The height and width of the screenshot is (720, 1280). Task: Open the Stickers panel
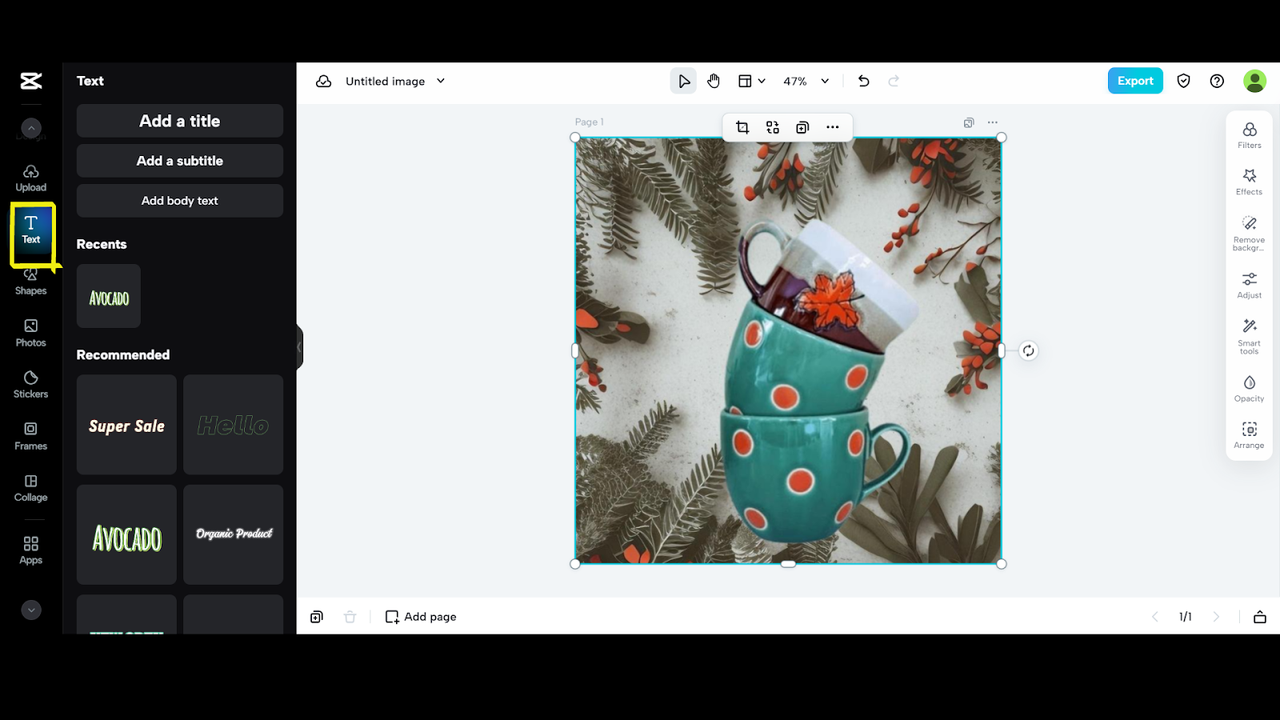[31, 385]
